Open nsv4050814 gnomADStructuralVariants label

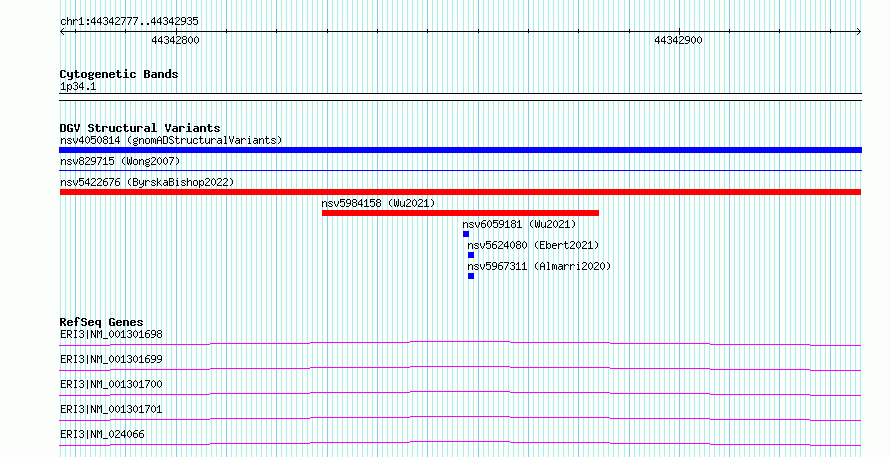[x=171, y=140]
